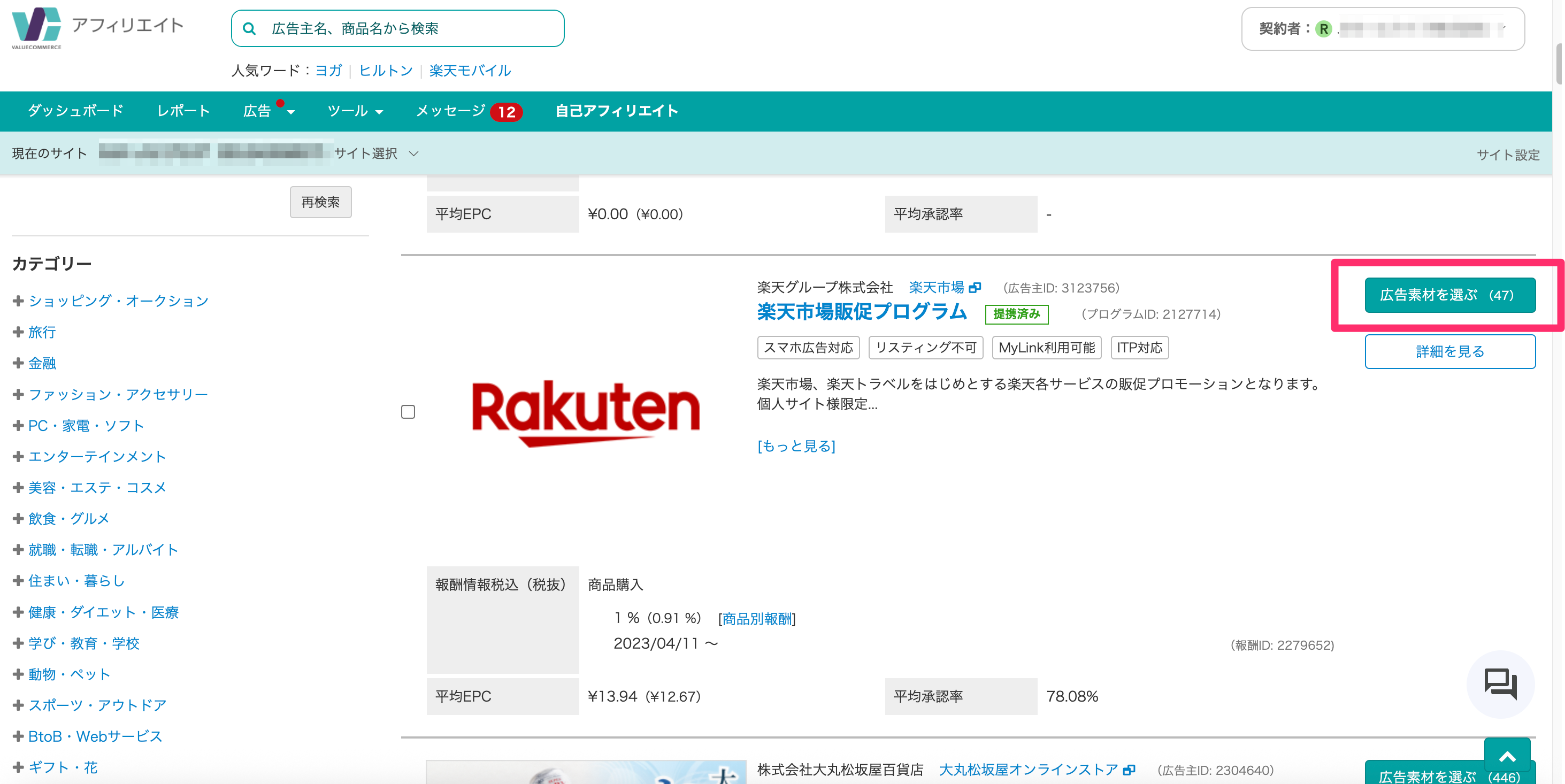
Task: Open the 自己アフィリエイト menu item
Action: [616, 111]
